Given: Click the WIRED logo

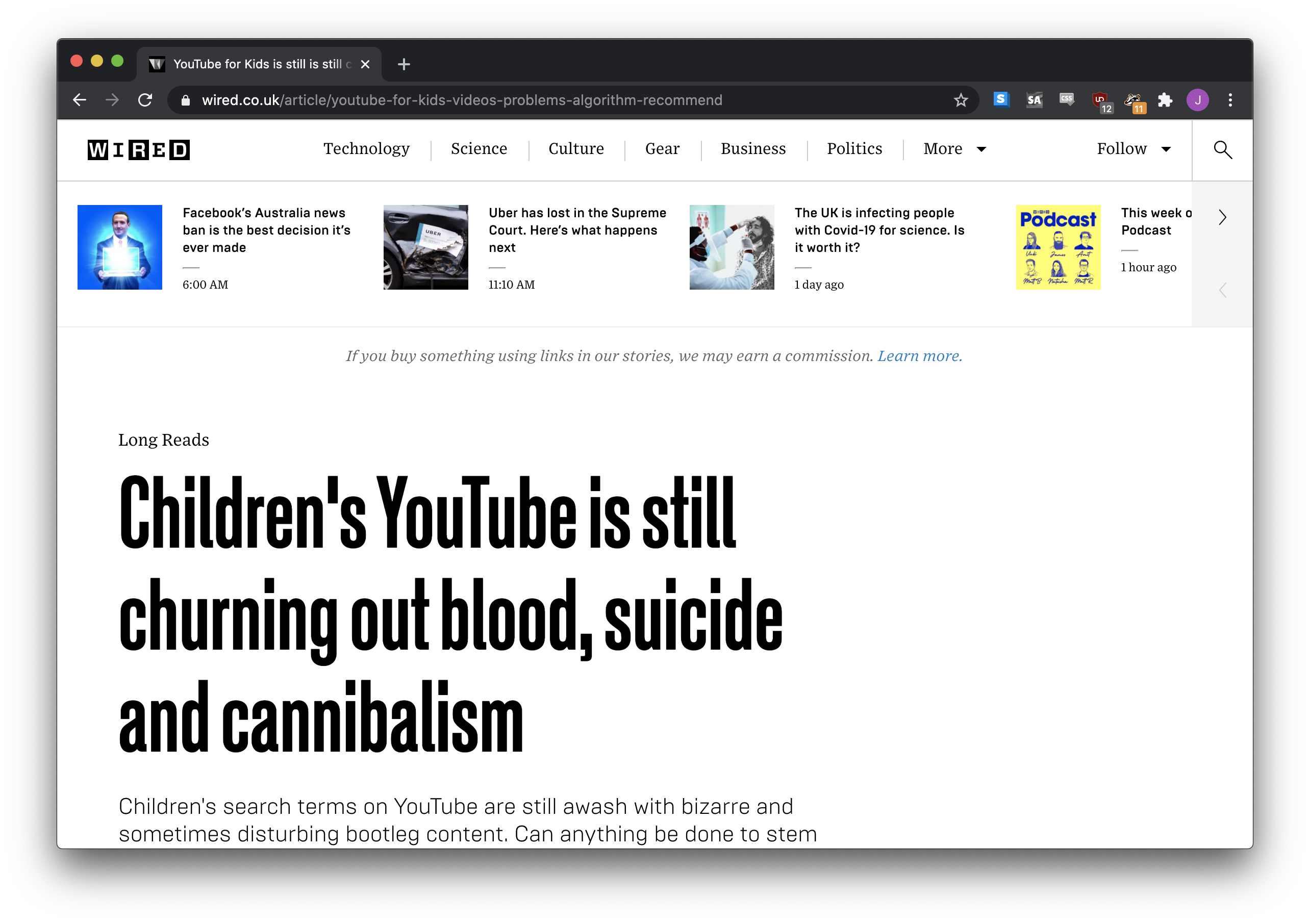Looking at the screenshot, I should (x=138, y=149).
